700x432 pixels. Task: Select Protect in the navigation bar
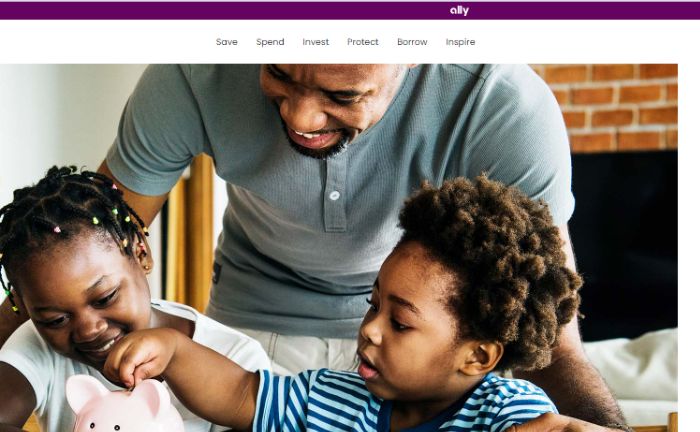click(362, 42)
